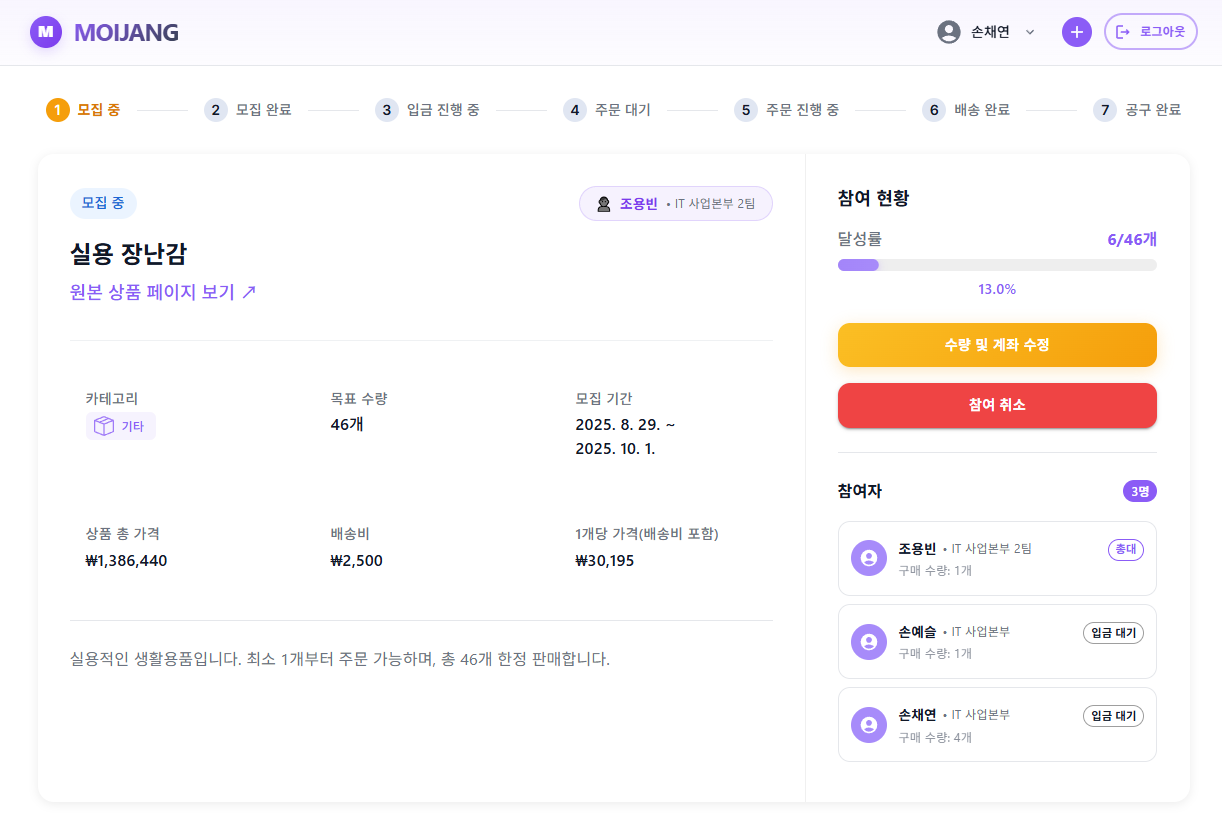Viewport: 1222px width, 830px height.
Task: Select step 7 공구 완료
Action: click(1137, 110)
